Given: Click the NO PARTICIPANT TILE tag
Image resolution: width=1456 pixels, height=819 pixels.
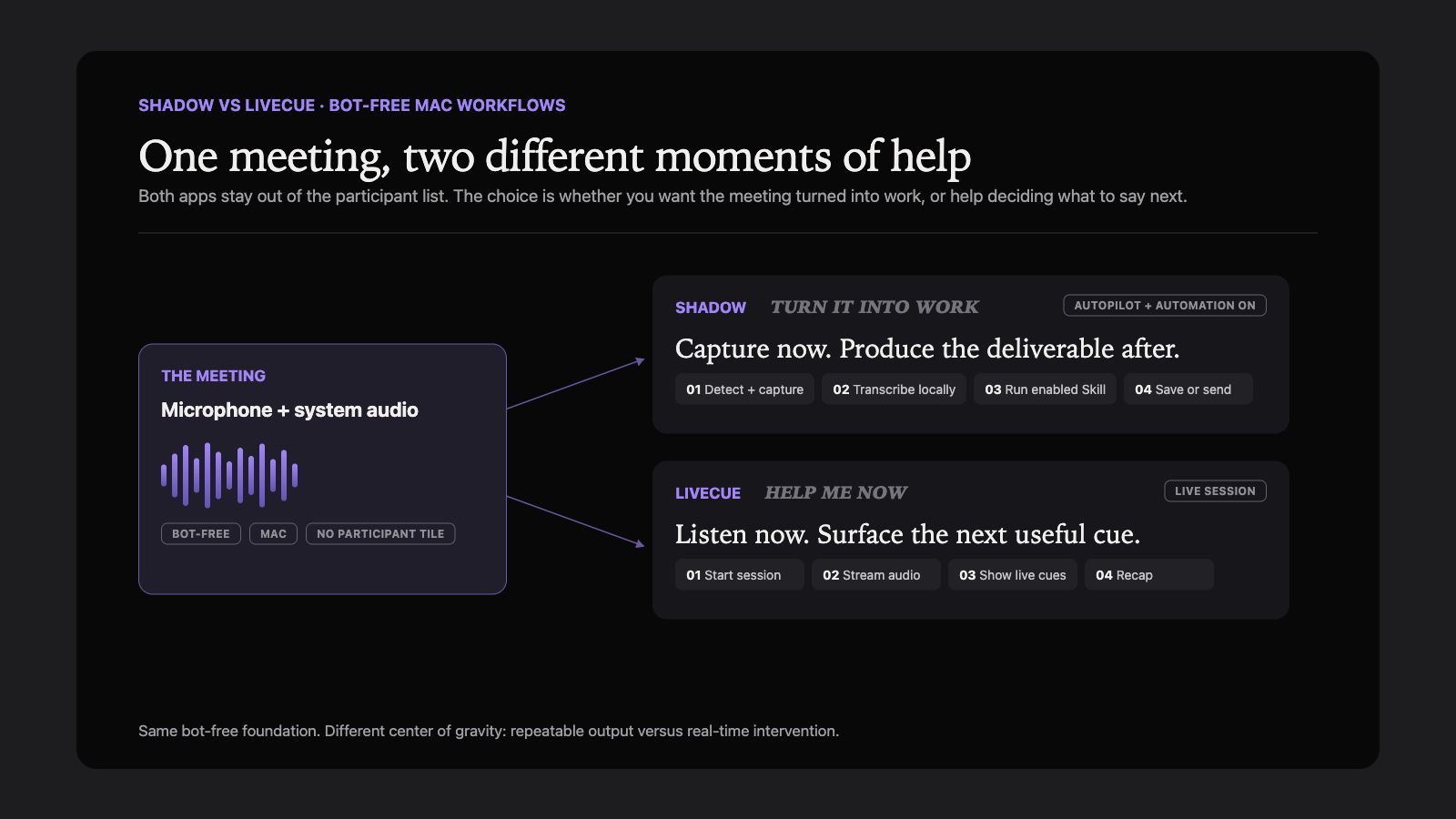Looking at the screenshot, I should (380, 534).
